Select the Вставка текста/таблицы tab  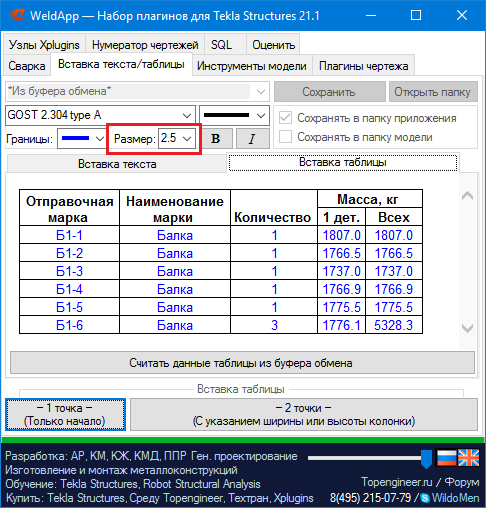(x=121, y=64)
